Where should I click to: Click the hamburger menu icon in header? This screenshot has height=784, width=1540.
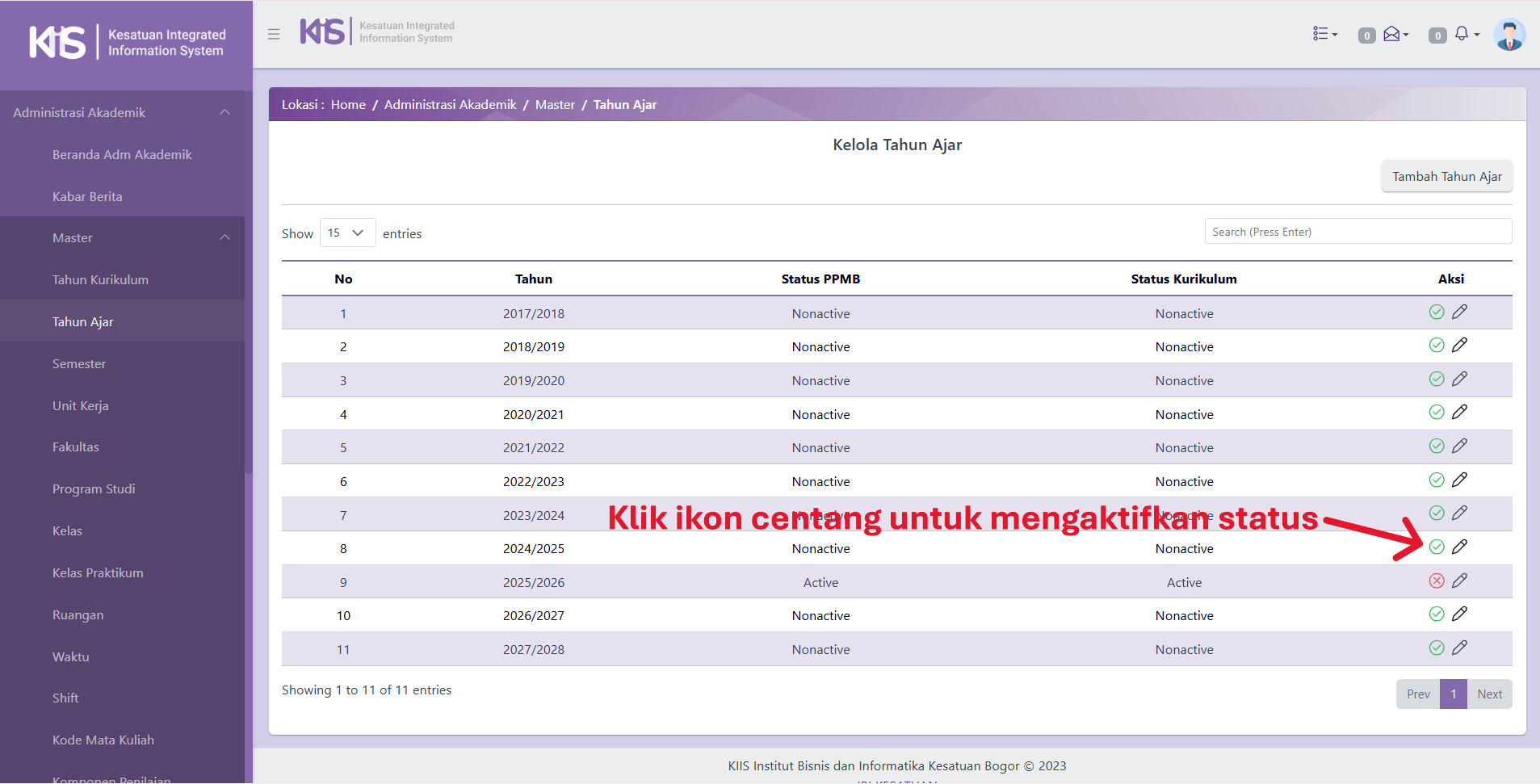coord(274,34)
